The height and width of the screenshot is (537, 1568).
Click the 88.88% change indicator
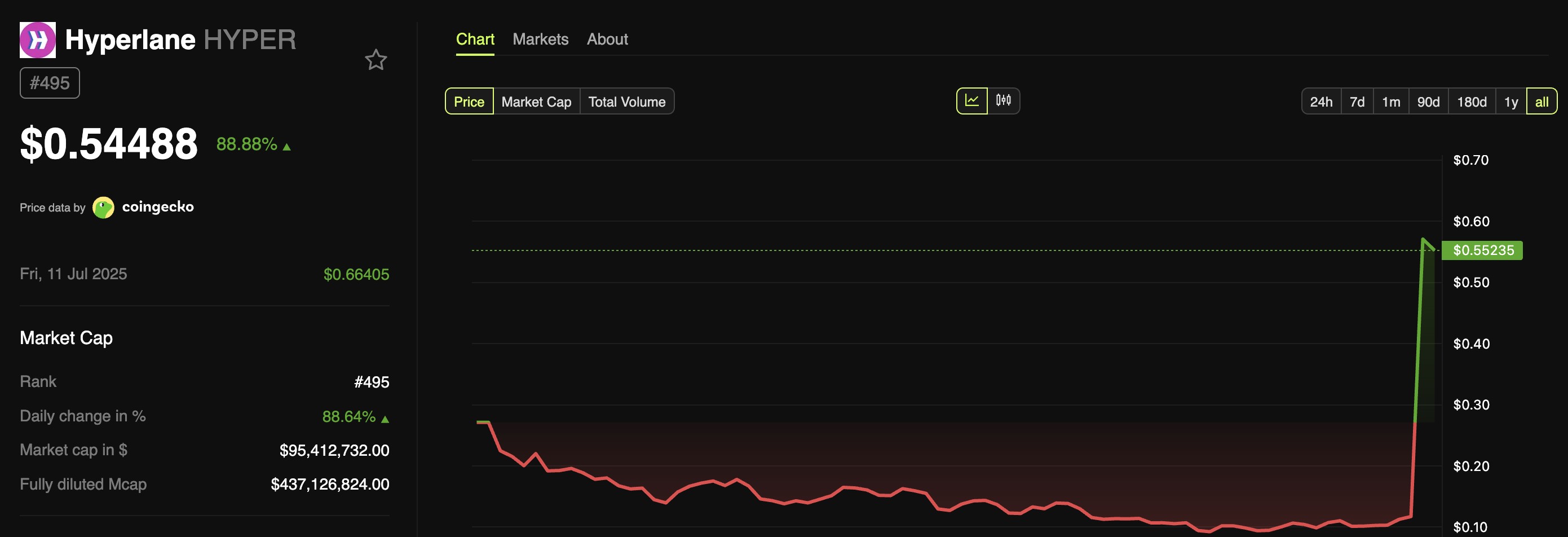(253, 144)
